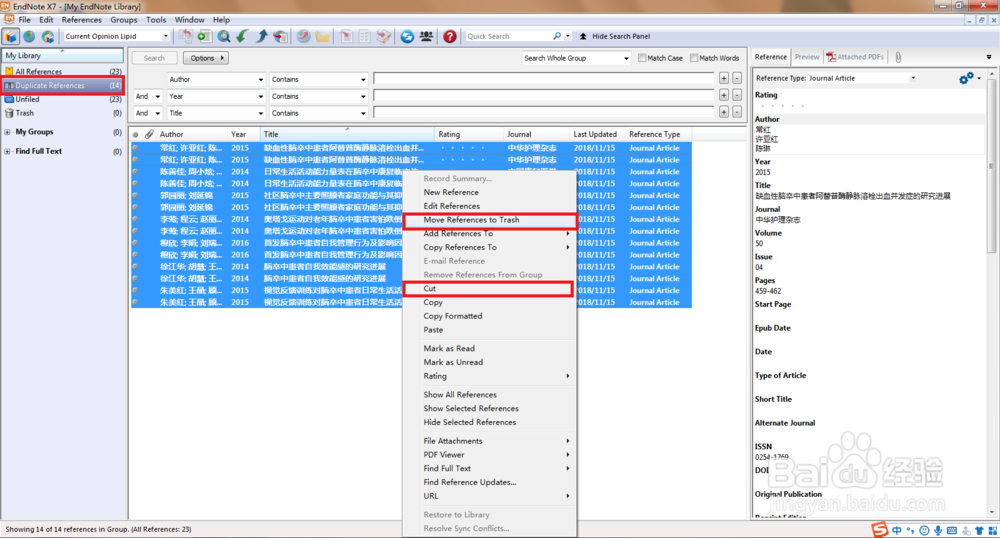Screen dimensions: 1000x538
Task: Click read status dot column header
Action: (135, 134)
